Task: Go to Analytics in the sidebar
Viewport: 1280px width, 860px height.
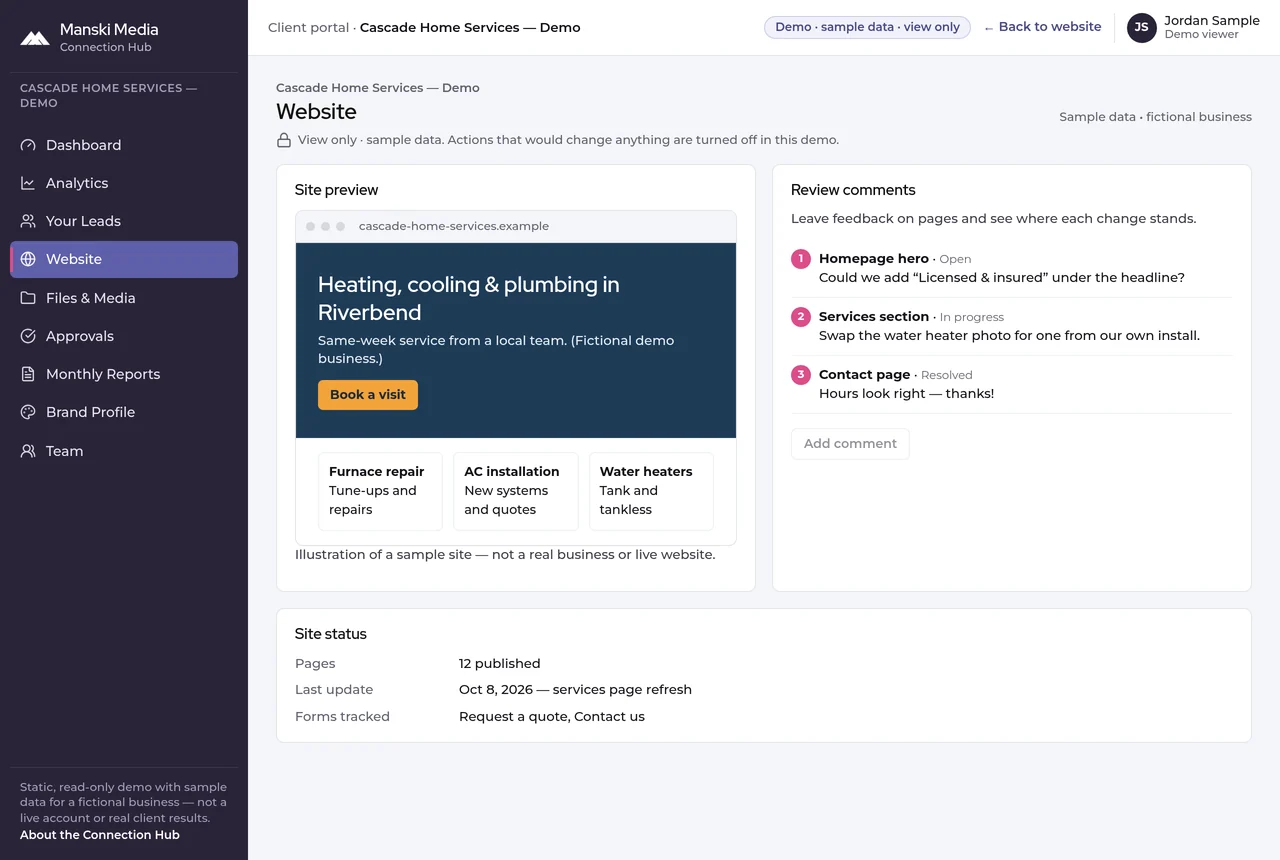Action: point(124,183)
